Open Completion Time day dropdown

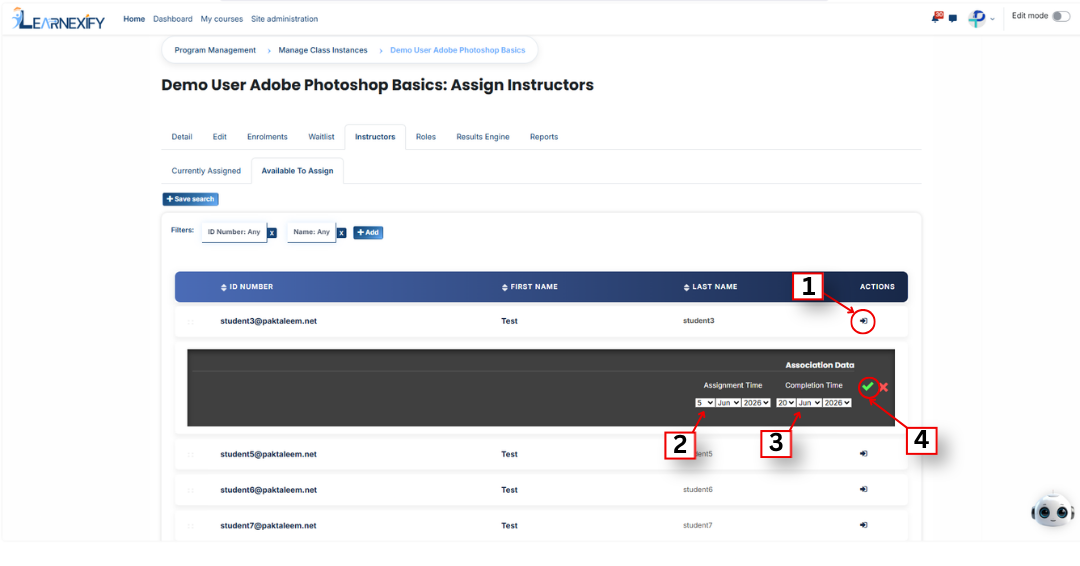click(786, 403)
